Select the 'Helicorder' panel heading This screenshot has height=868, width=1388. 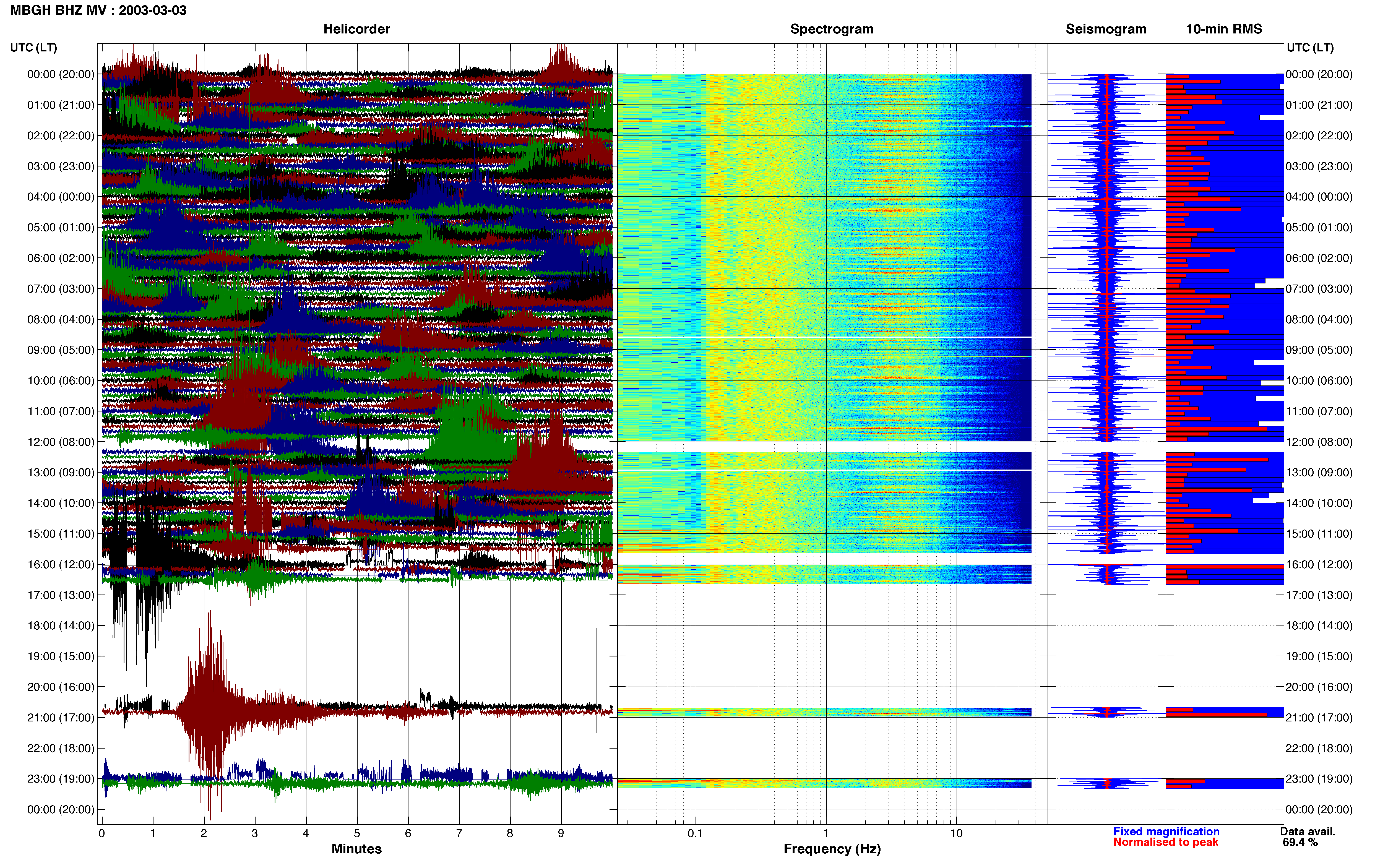(x=356, y=29)
